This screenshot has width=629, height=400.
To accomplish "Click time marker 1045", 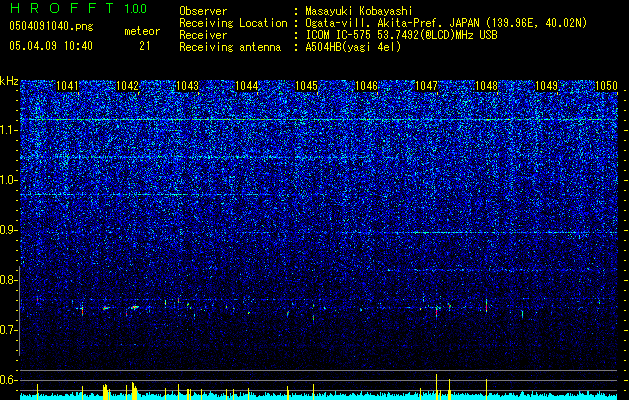I will [306, 86].
